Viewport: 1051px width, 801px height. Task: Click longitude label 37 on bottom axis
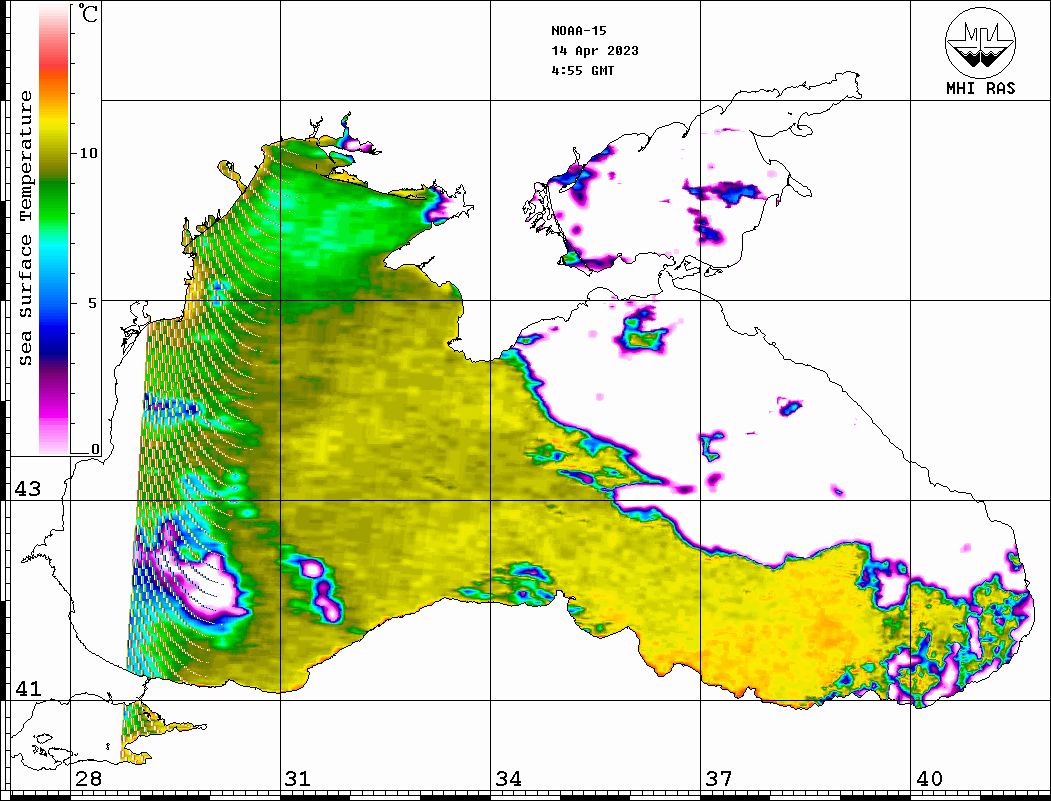click(718, 779)
